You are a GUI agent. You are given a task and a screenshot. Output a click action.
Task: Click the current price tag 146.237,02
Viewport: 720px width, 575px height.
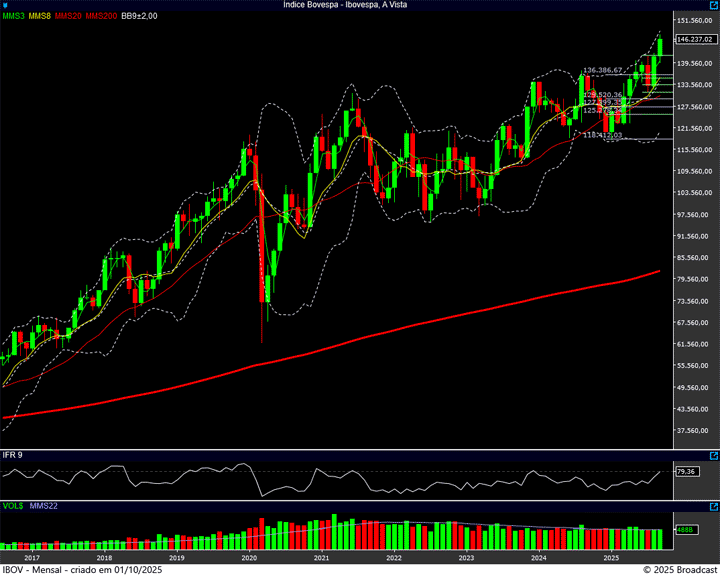(x=696, y=39)
